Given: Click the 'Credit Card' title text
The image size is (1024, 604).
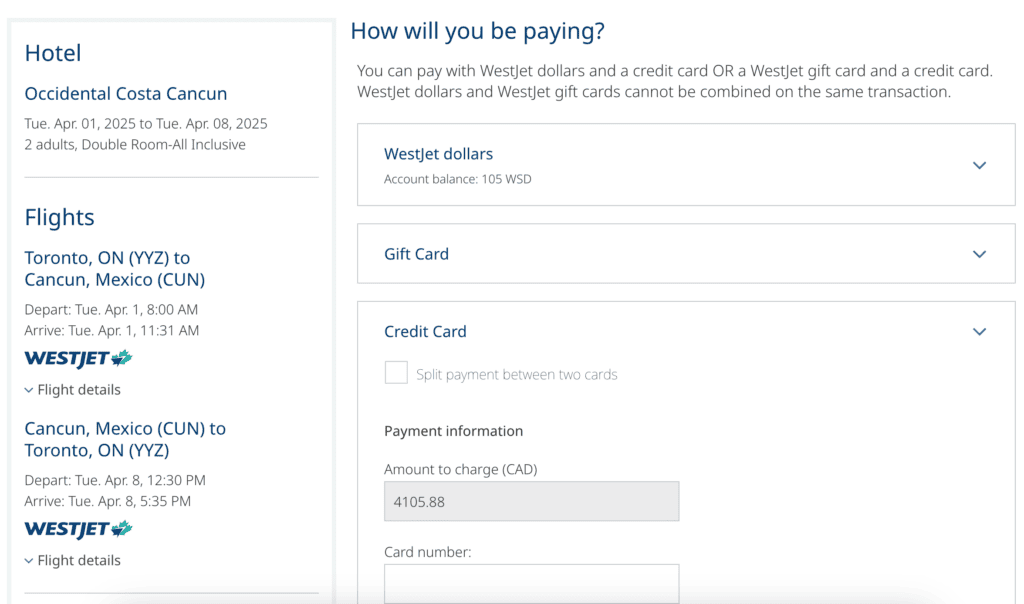Looking at the screenshot, I should tap(425, 332).
